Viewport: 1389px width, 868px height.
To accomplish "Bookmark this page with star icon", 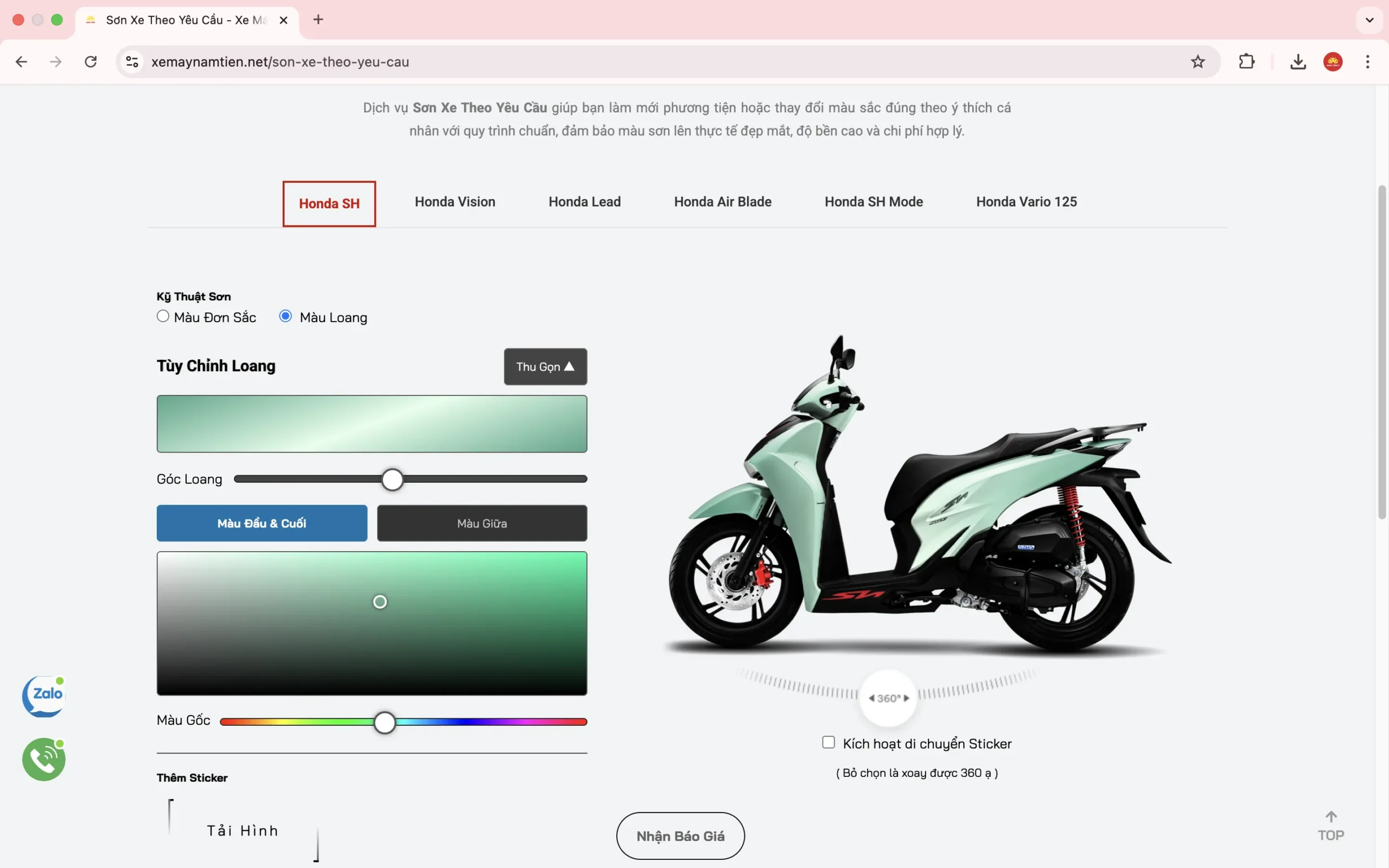I will click(1197, 61).
